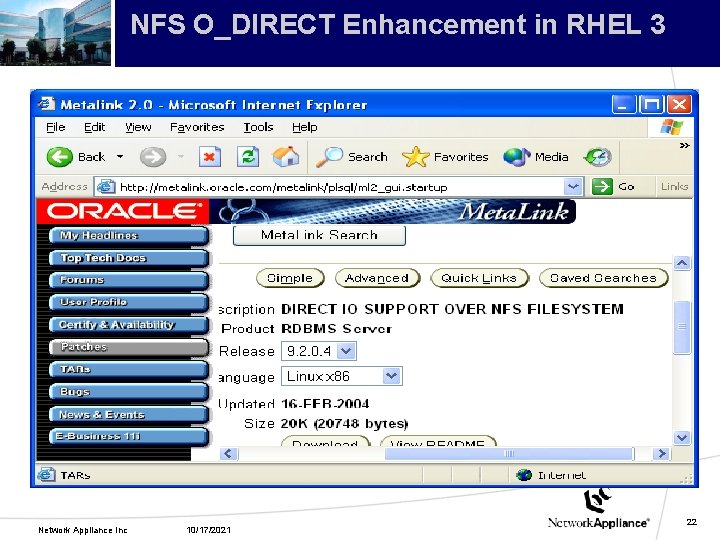
Task: Open the Media panel icon
Action: (517, 157)
